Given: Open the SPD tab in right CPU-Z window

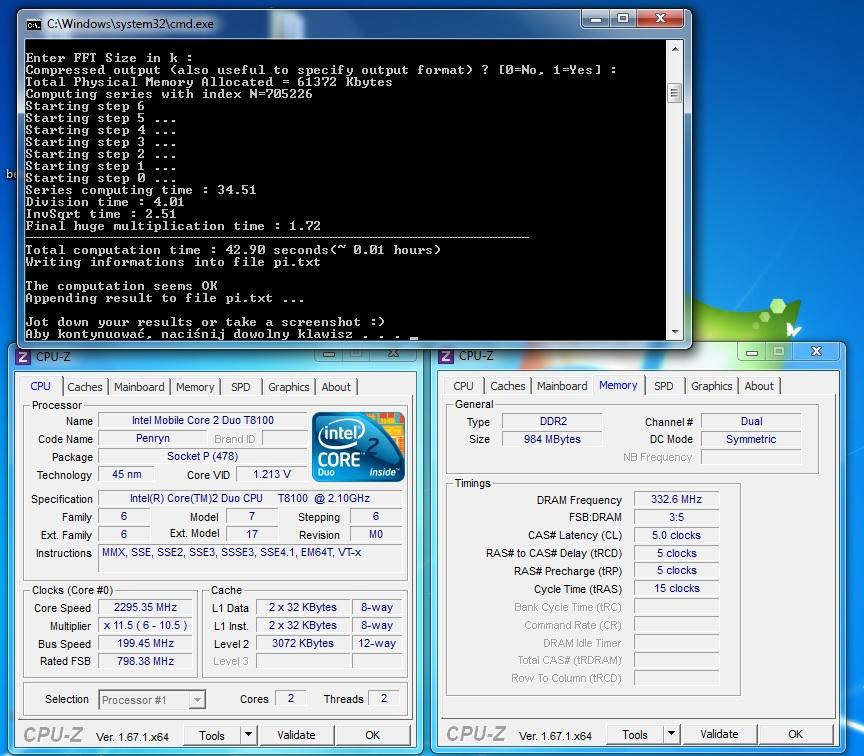Looking at the screenshot, I should [664, 386].
